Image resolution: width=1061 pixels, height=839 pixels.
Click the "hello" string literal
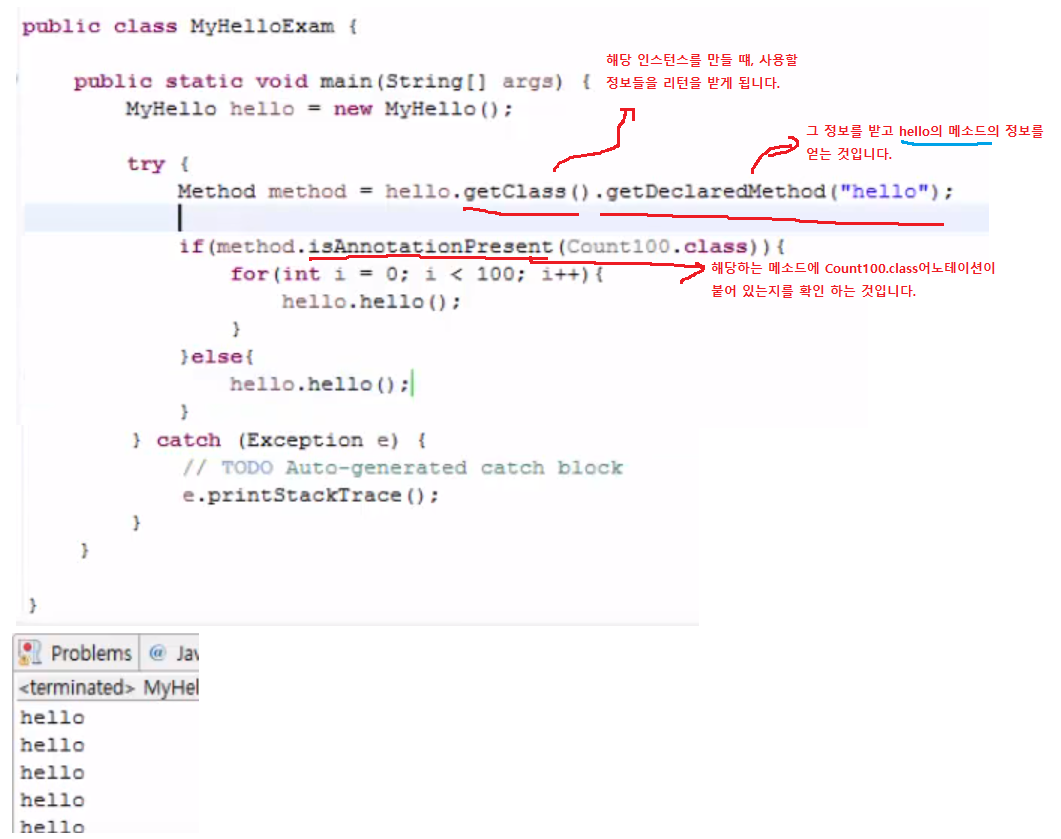pyautogui.click(x=884, y=191)
